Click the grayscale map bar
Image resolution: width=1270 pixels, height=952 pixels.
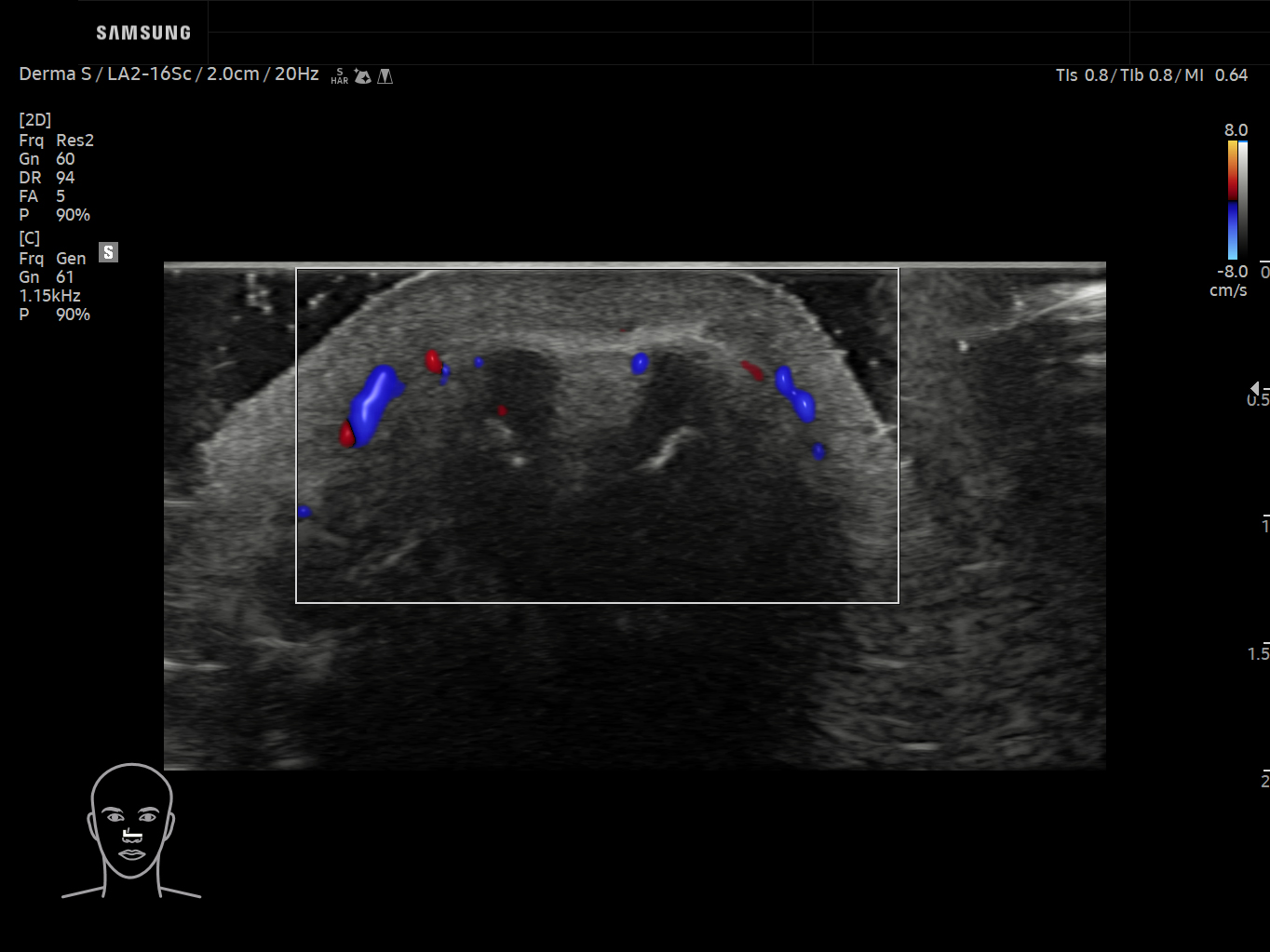[1243, 200]
